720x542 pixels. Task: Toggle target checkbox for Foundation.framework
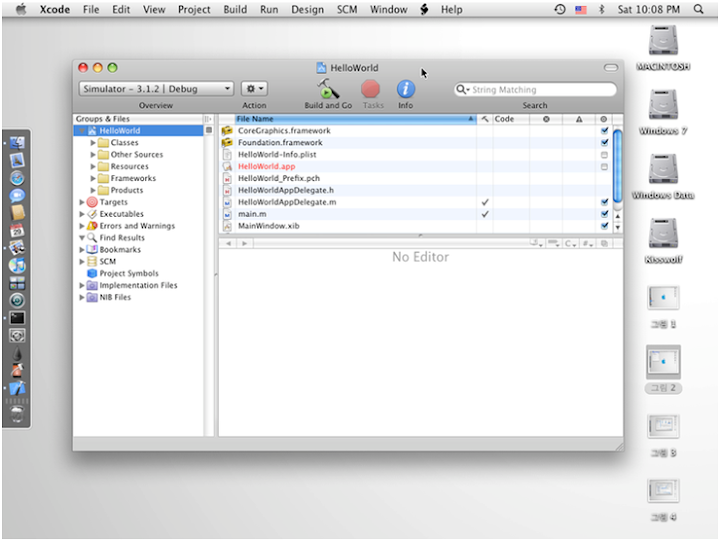coord(604,143)
